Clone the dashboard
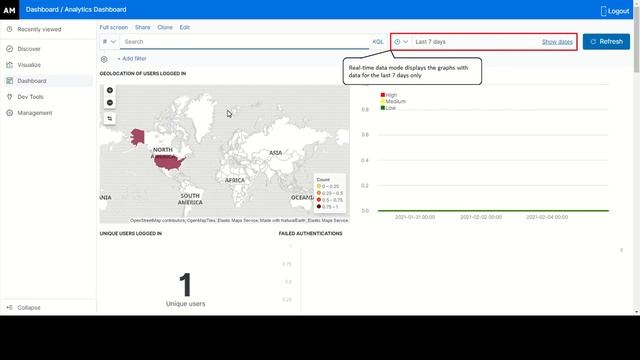The height and width of the screenshot is (360, 640). click(165, 27)
